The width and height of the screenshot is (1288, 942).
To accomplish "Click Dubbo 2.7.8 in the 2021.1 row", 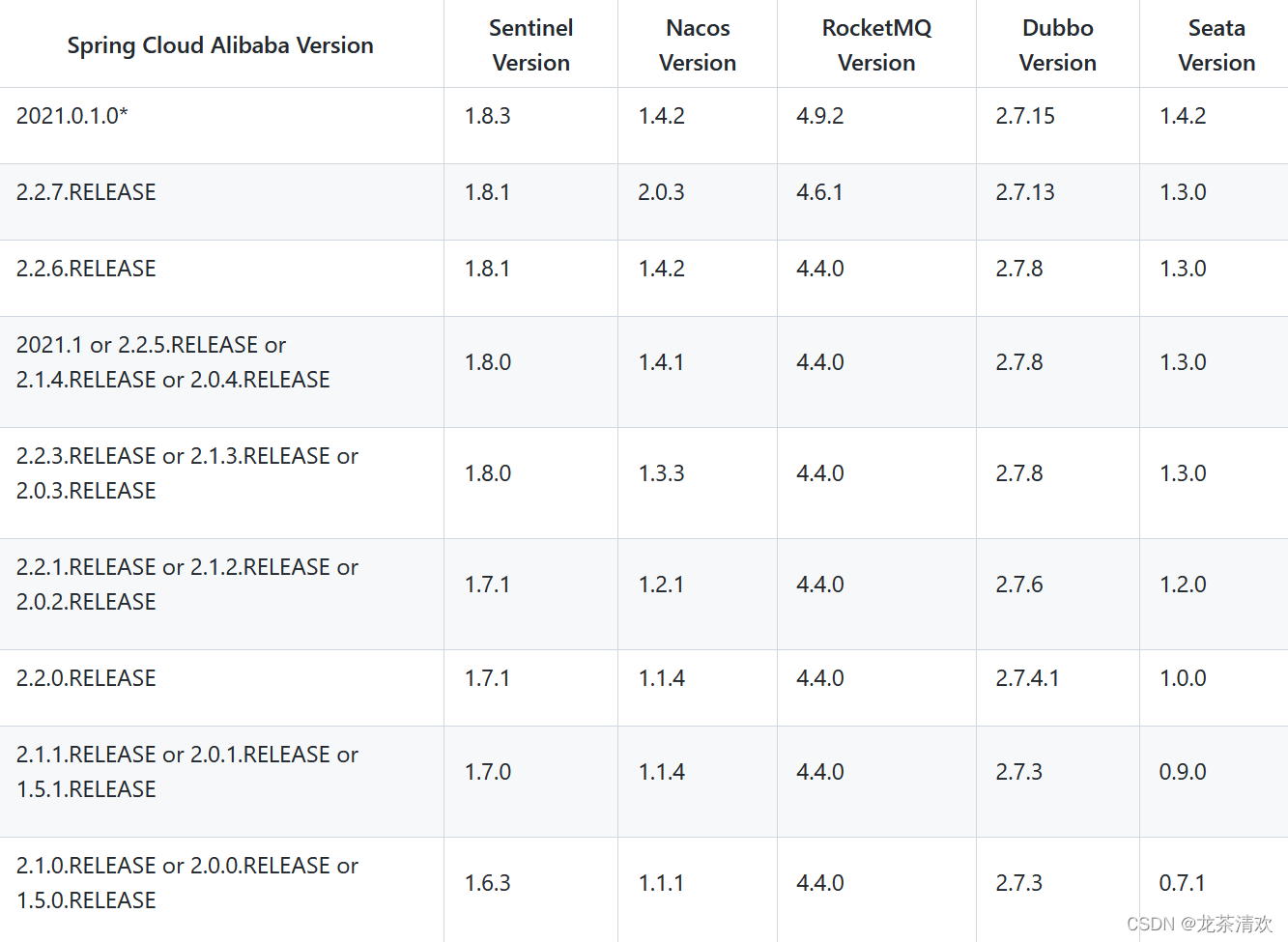I will pos(1019,362).
